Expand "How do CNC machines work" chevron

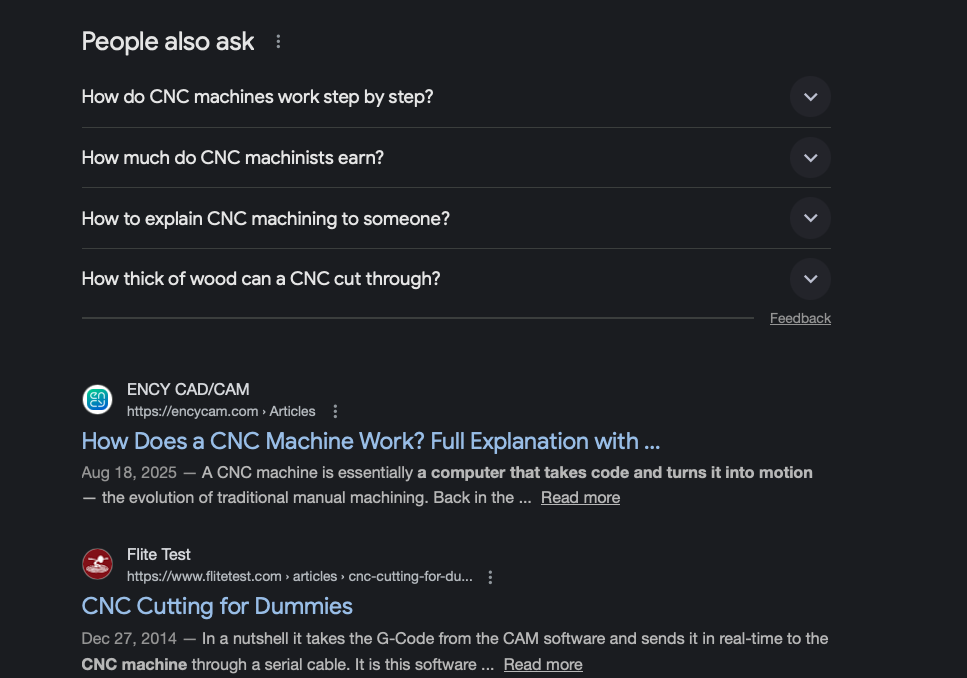pyautogui.click(x=810, y=97)
